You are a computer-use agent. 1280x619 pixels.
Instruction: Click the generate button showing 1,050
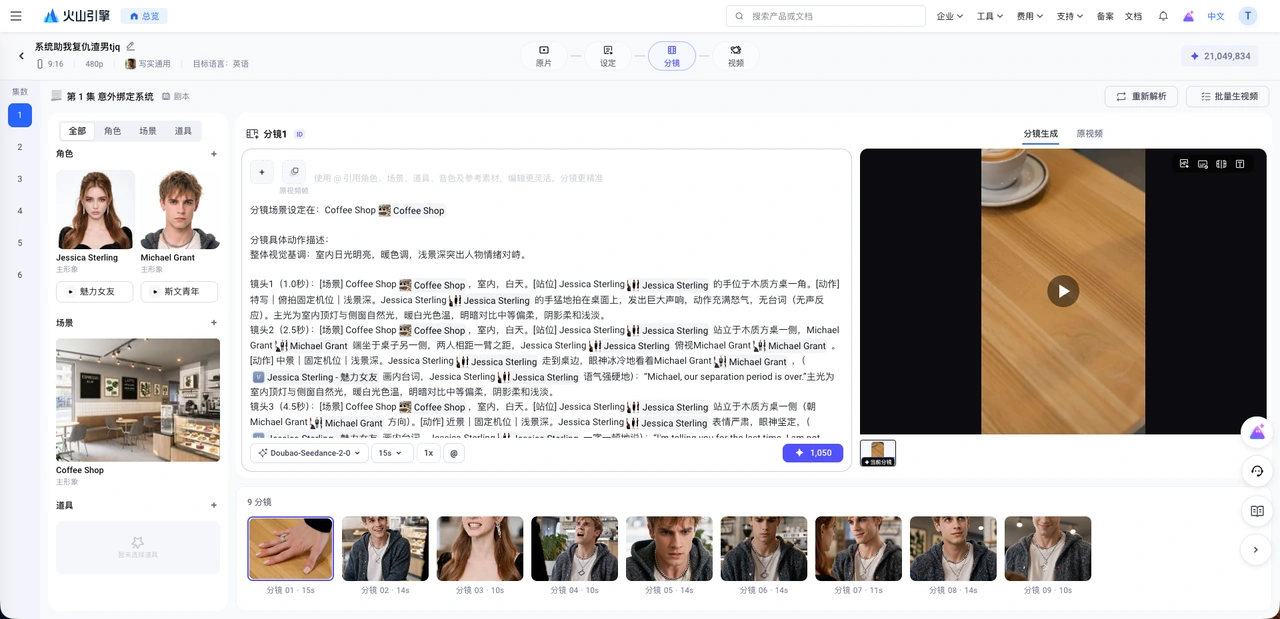click(x=813, y=453)
